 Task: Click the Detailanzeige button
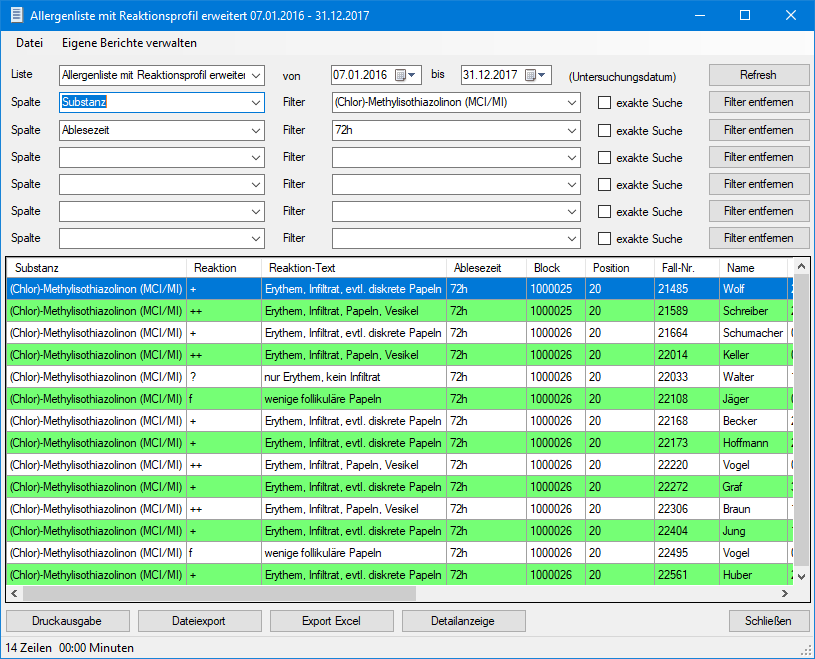[x=463, y=621]
